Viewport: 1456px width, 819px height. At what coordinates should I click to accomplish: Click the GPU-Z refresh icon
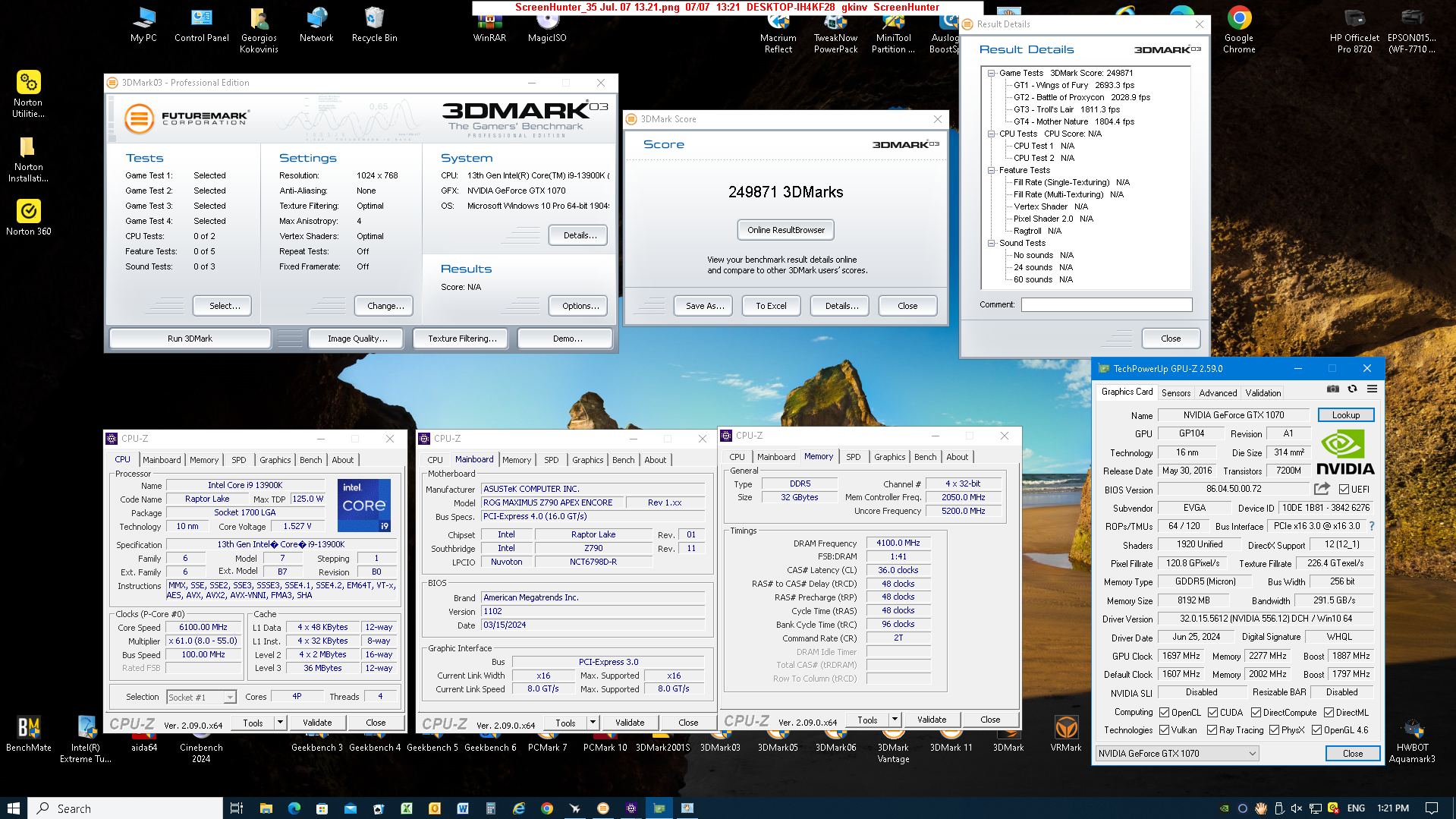1352,389
